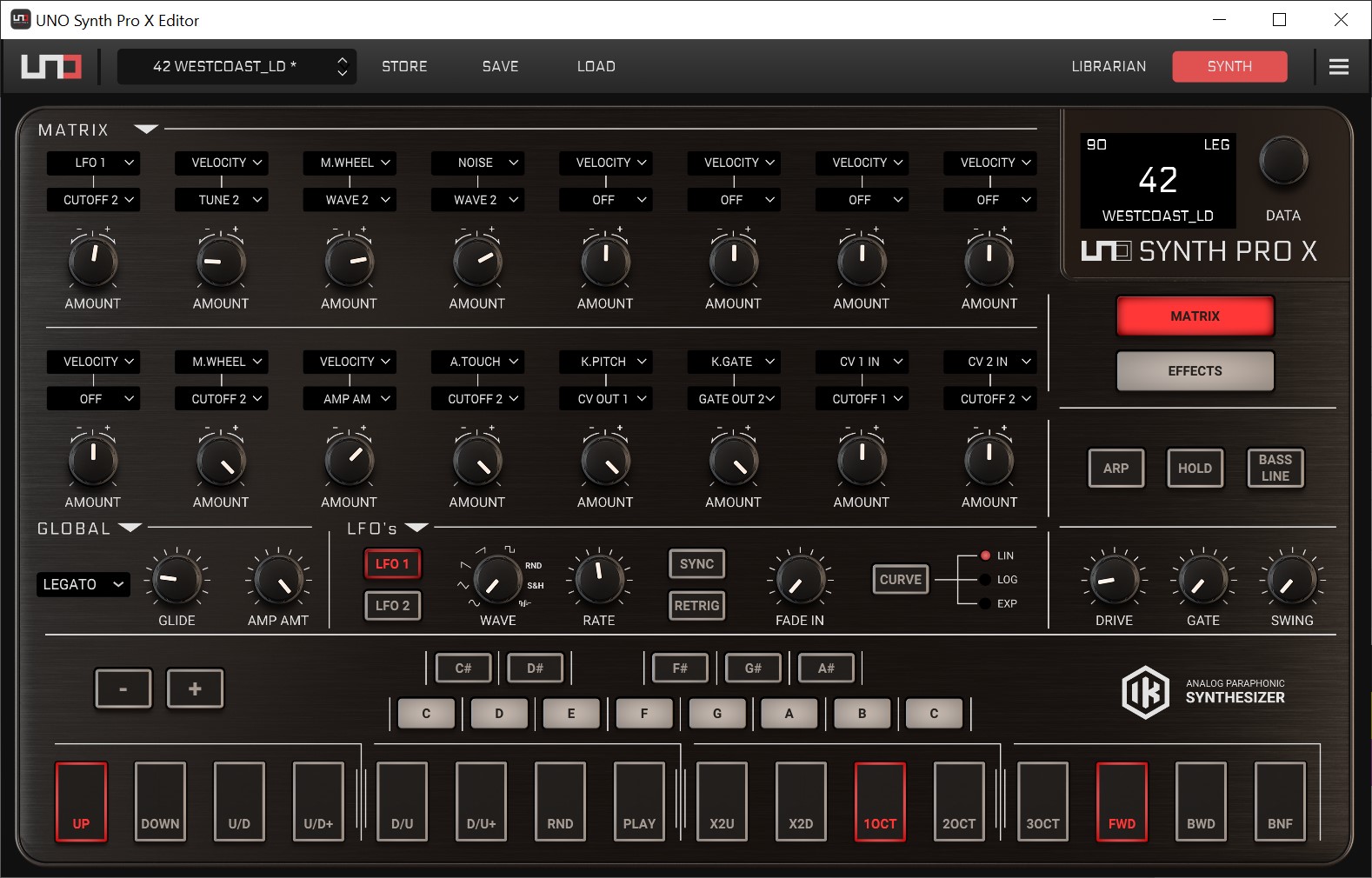Click AMOUNT knob under LFO 1 CUTOFF 2
The width and height of the screenshot is (1372, 878).
[x=93, y=261]
